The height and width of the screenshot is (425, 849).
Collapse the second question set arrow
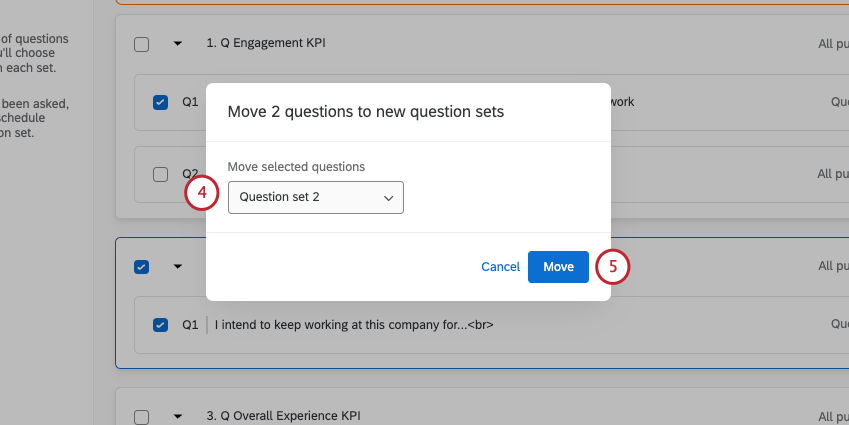178,267
